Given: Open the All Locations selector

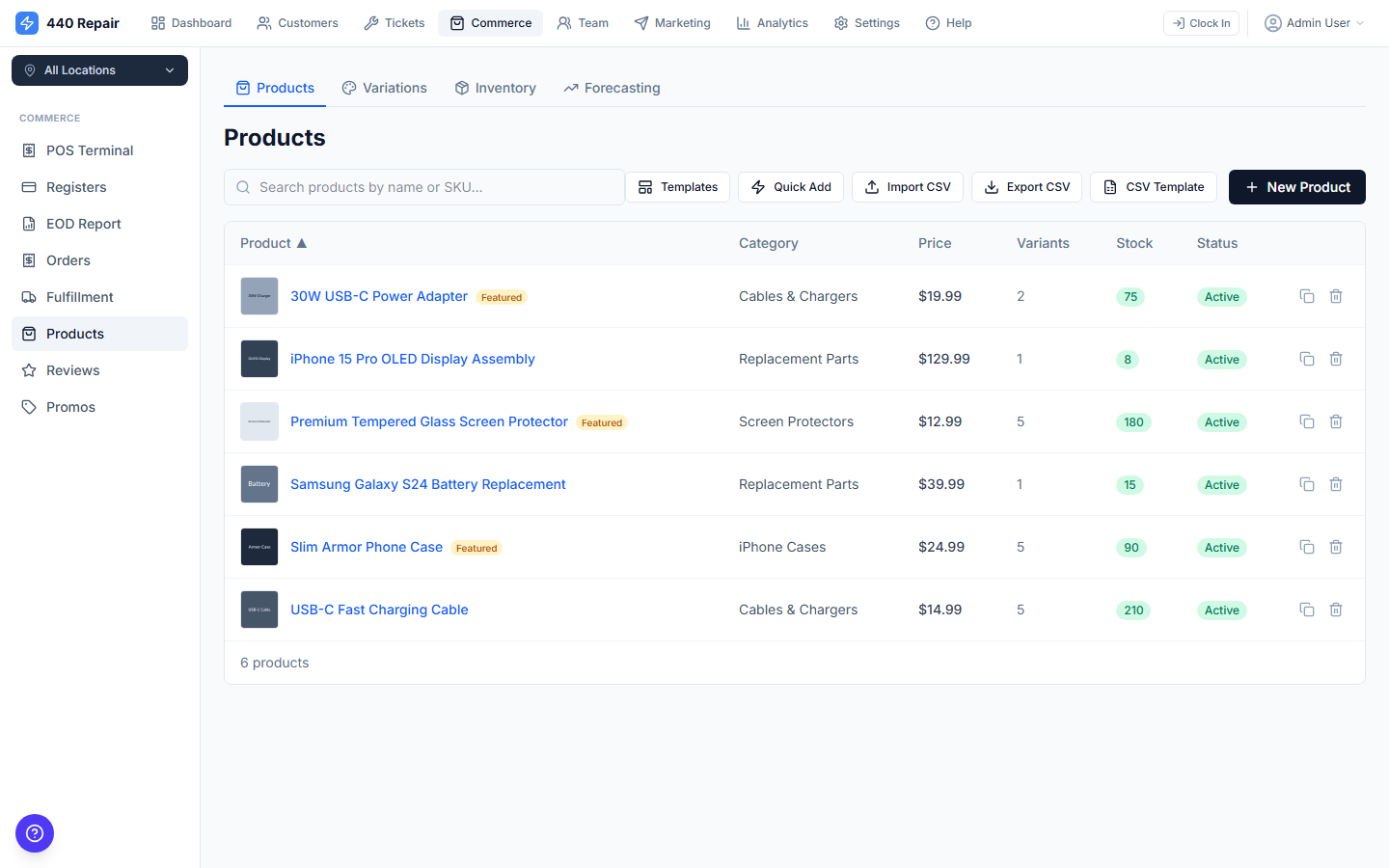Looking at the screenshot, I should coord(99,69).
